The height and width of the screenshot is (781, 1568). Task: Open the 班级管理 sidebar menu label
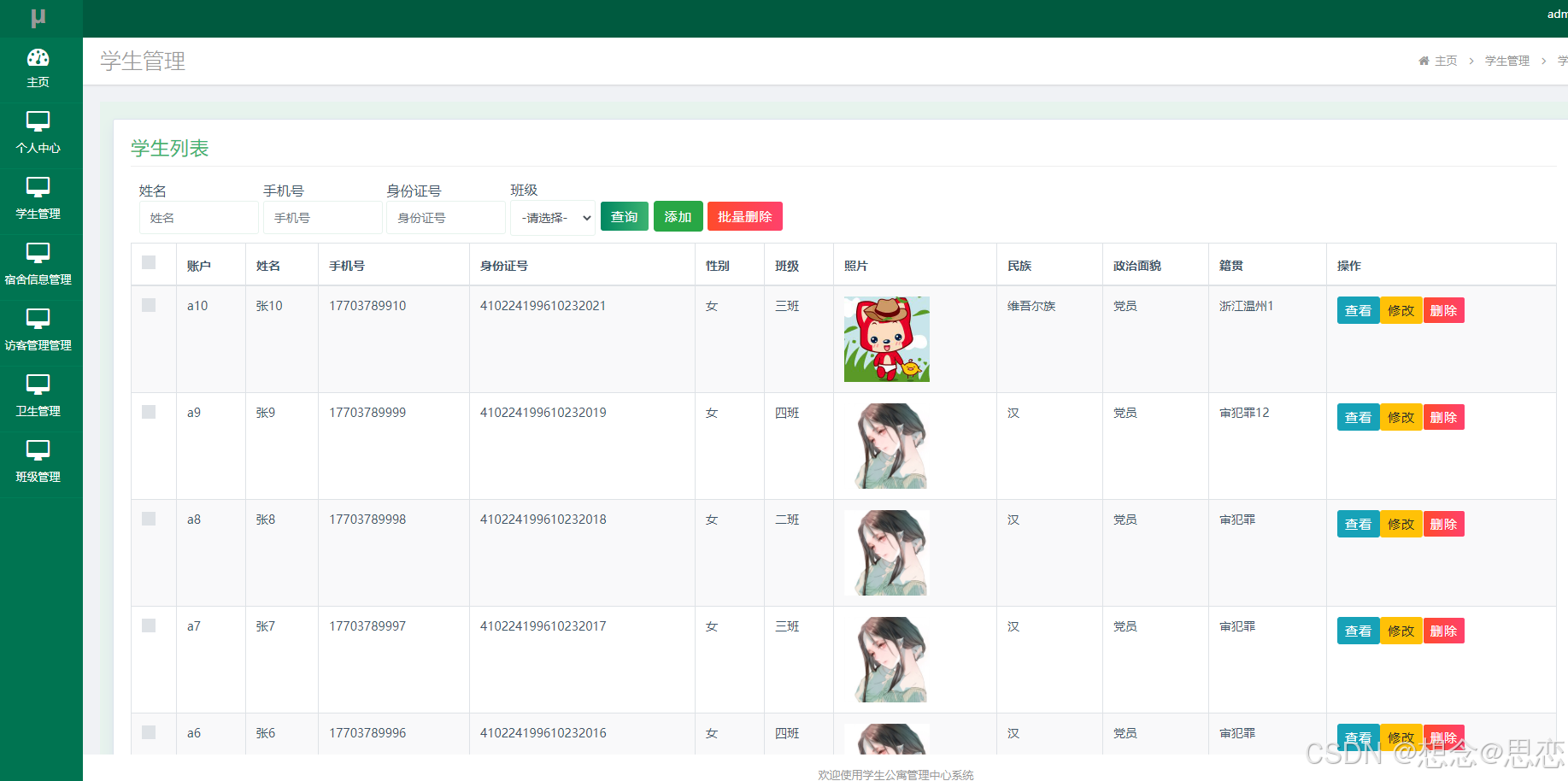click(x=38, y=477)
